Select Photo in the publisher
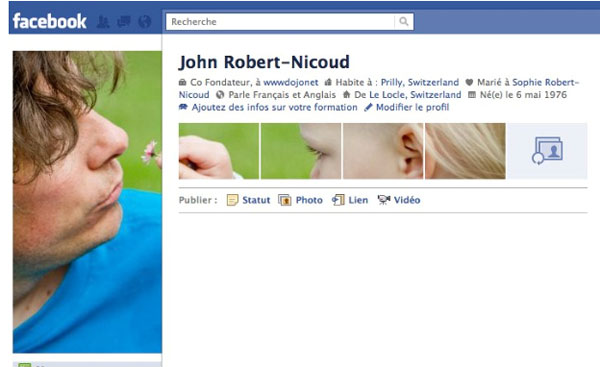Screen dimensions: 600x367 click(309, 200)
